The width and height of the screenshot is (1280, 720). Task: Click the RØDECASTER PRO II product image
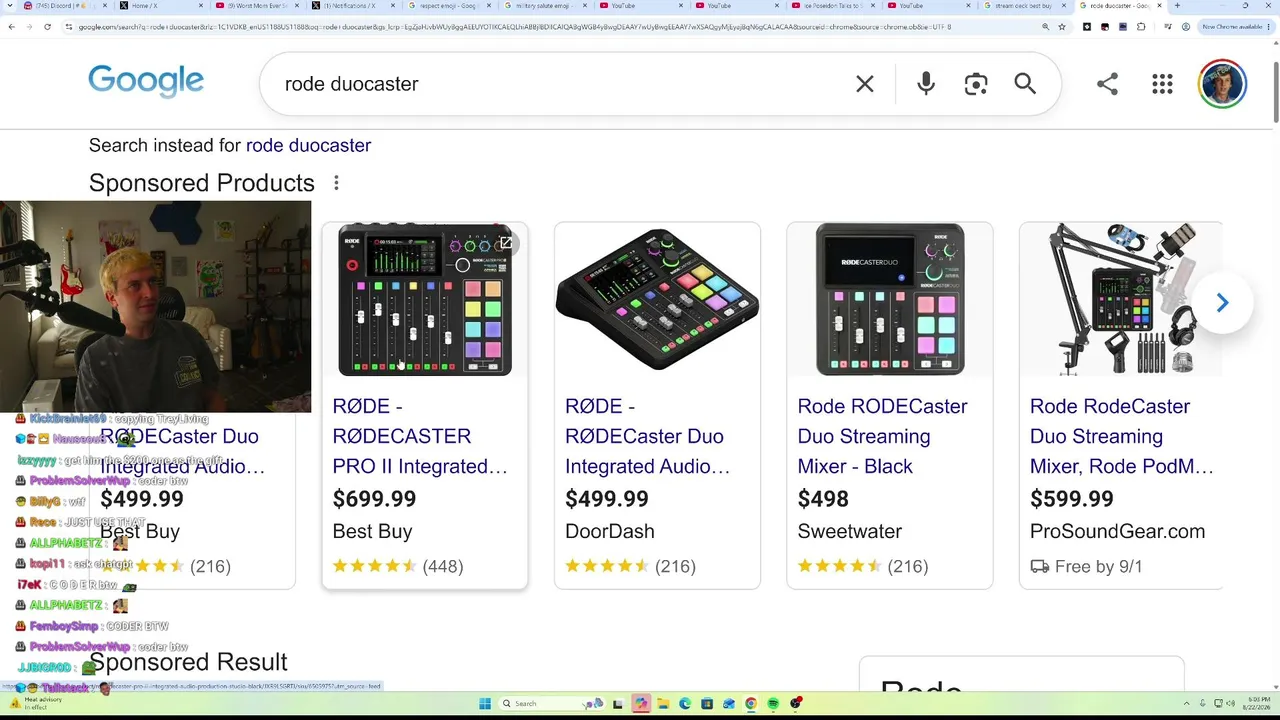[425, 300]
